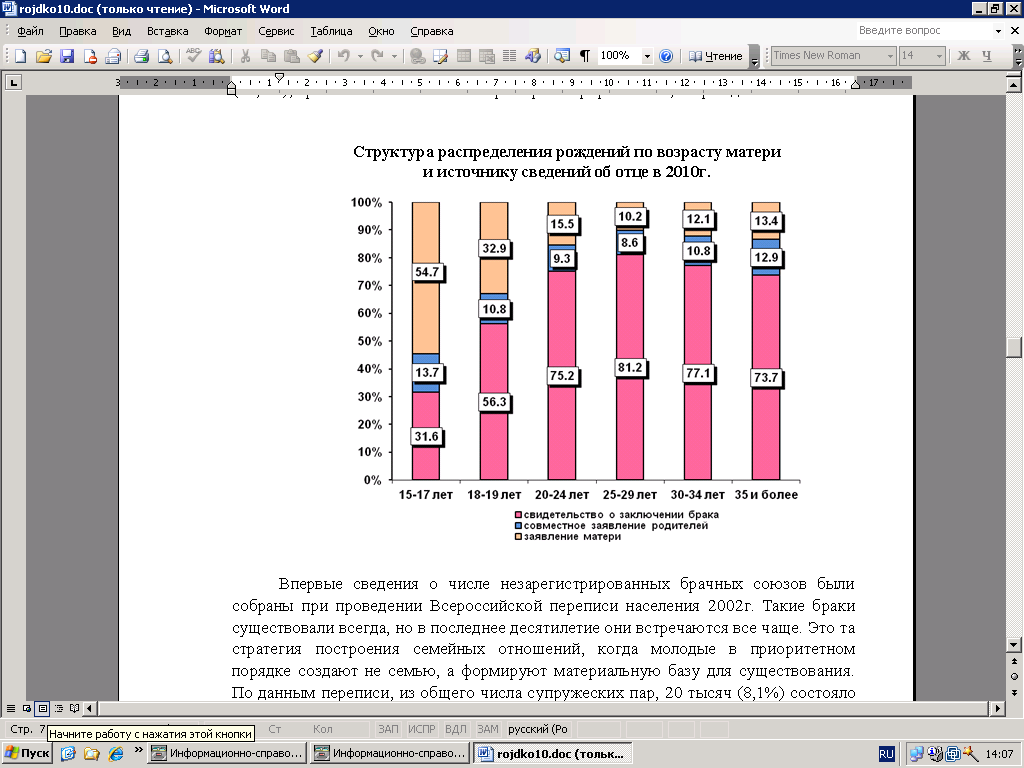Click the blue Help question mark icon

(666, 56)
